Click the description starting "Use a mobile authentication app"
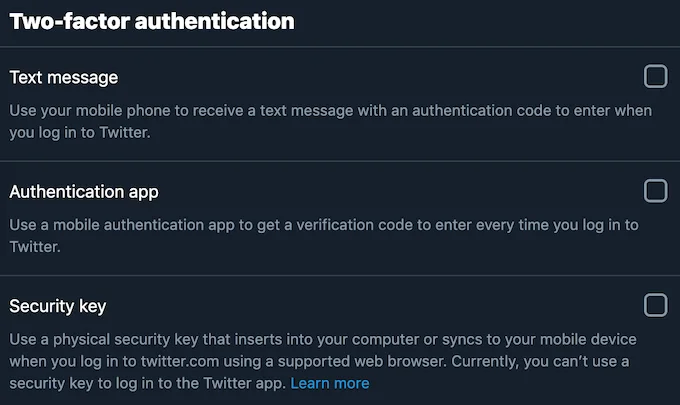The width and height of the screenshot is (680, 405). coord(324,236)
